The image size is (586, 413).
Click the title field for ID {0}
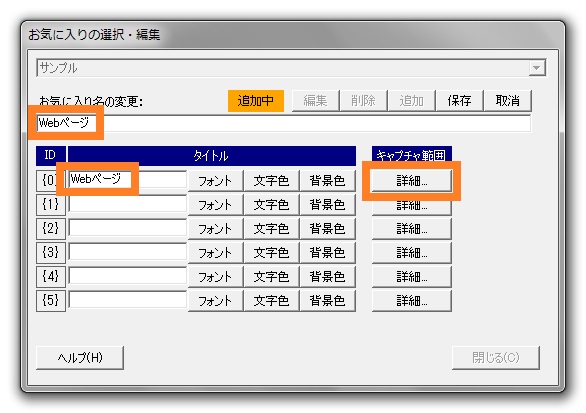pyautogui.click(x=127, y=179)
